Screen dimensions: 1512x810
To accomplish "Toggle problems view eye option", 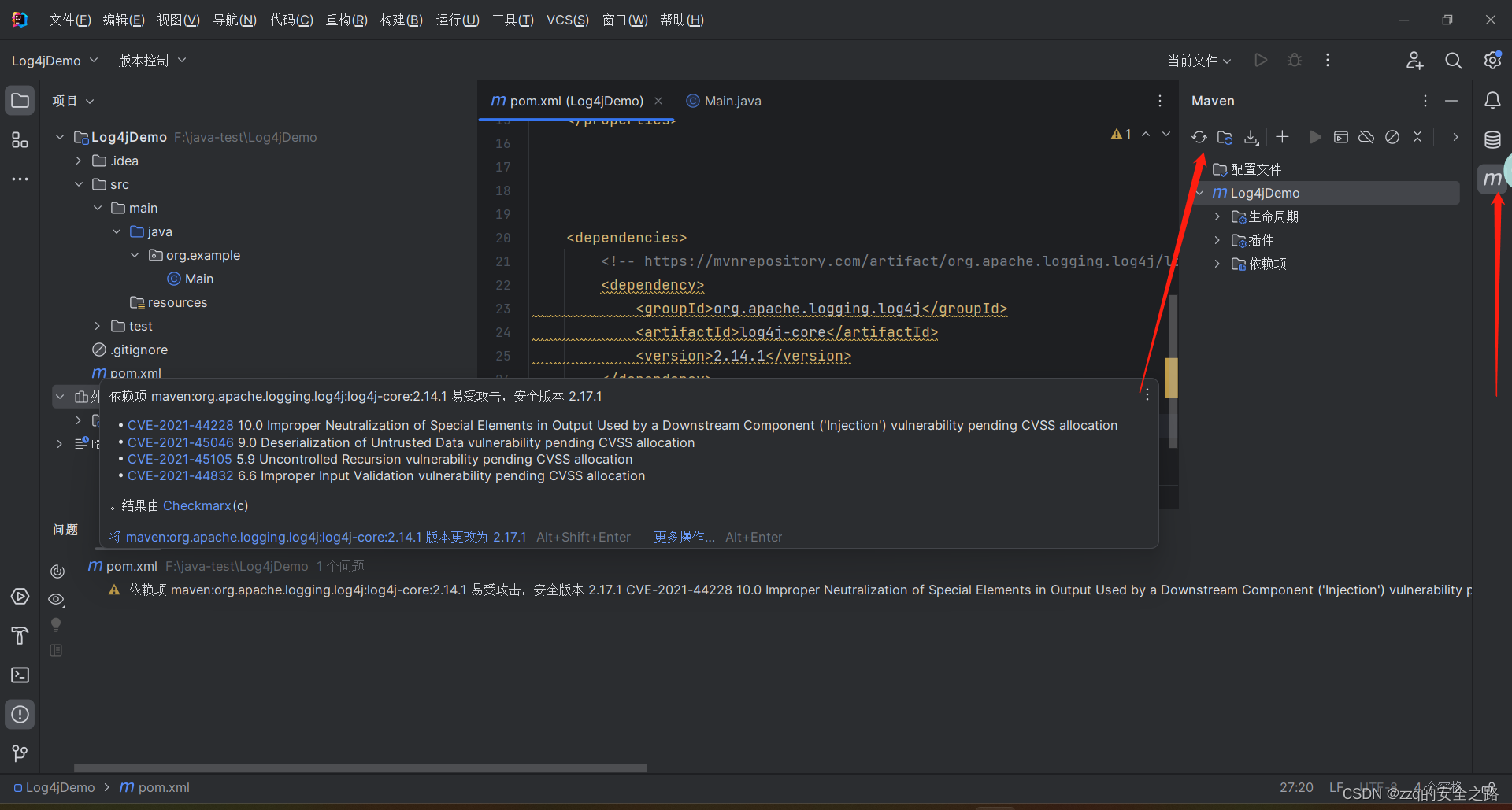I will [57, 600].
